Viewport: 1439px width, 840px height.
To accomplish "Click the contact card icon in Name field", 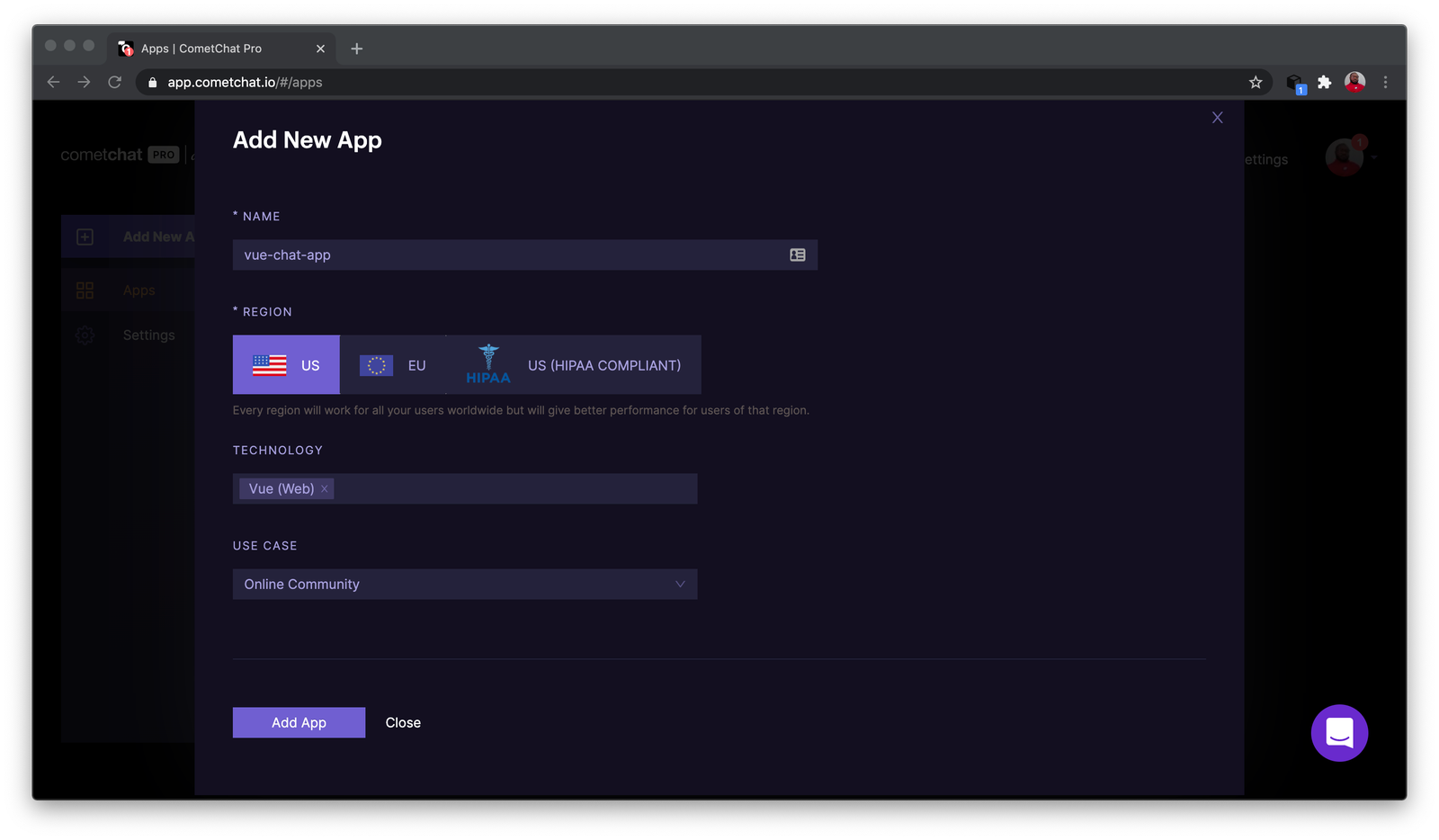I will [x=798, y=255].
